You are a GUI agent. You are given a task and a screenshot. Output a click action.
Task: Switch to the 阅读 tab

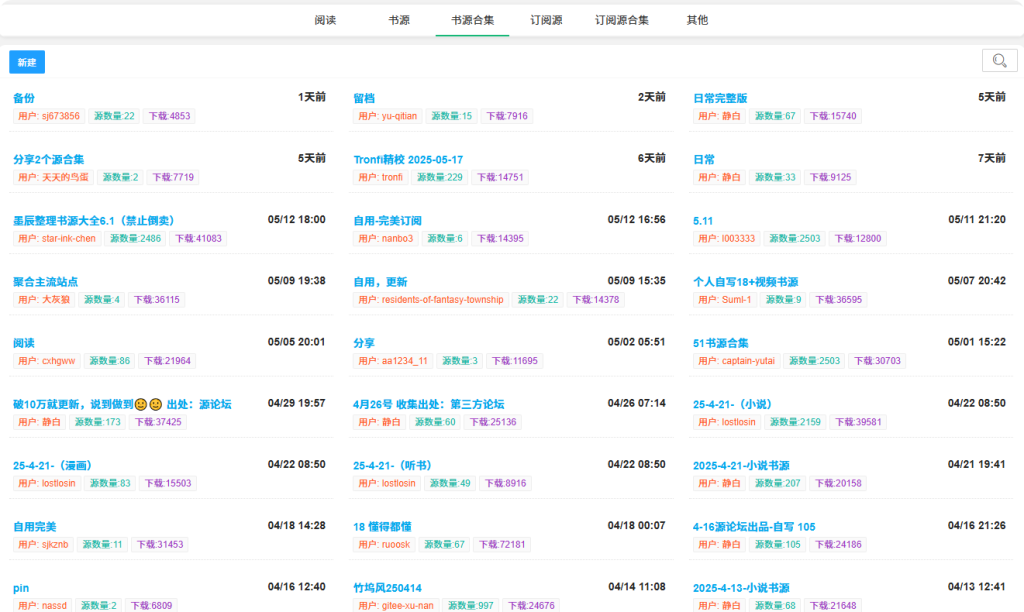pyautogui.click(x=325, y=20)
